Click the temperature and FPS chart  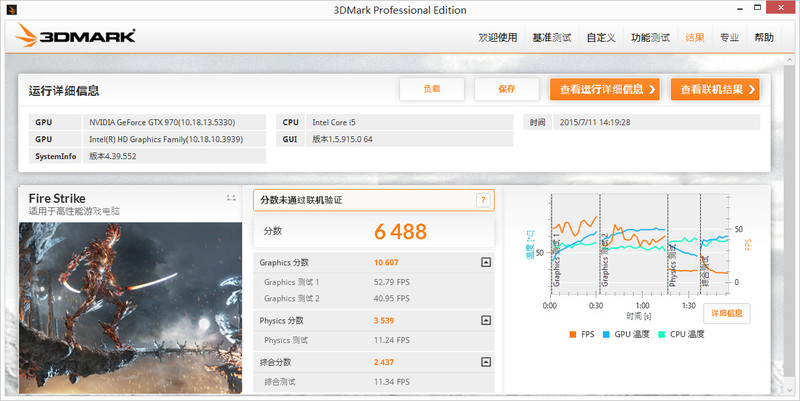click(x=639, y=245)
